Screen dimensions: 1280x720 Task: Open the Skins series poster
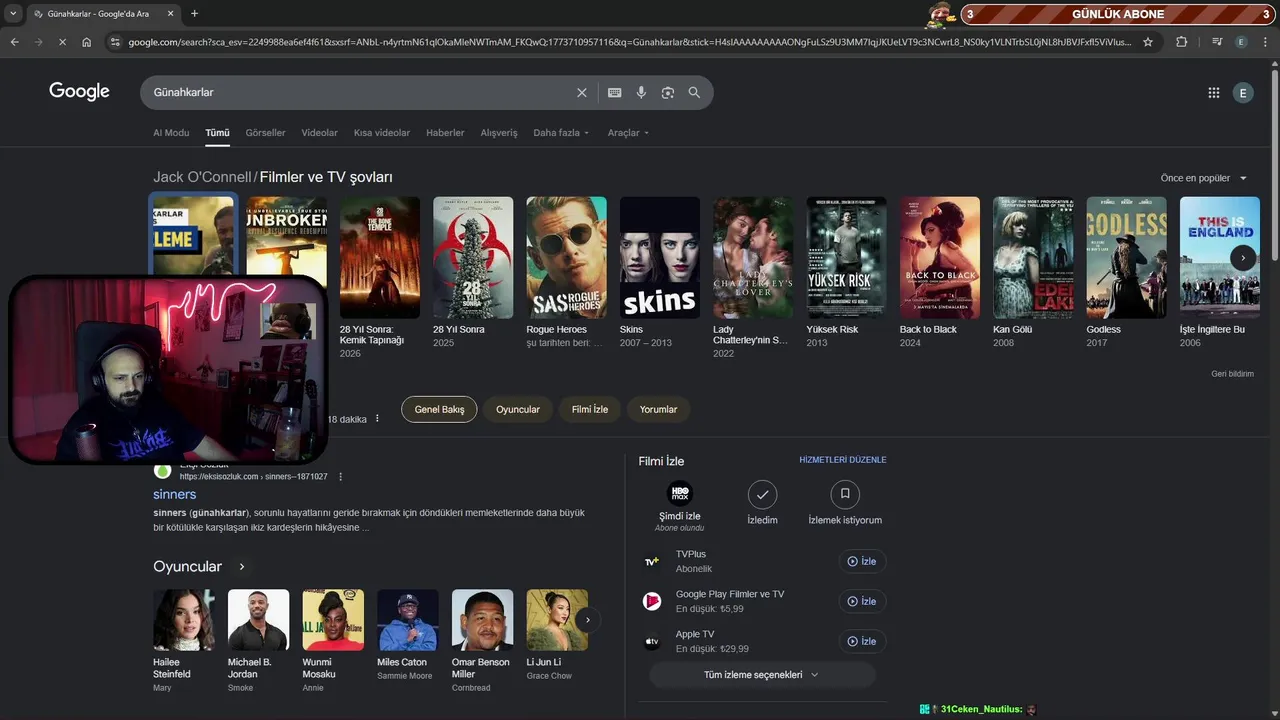click(x=660, y=257)
